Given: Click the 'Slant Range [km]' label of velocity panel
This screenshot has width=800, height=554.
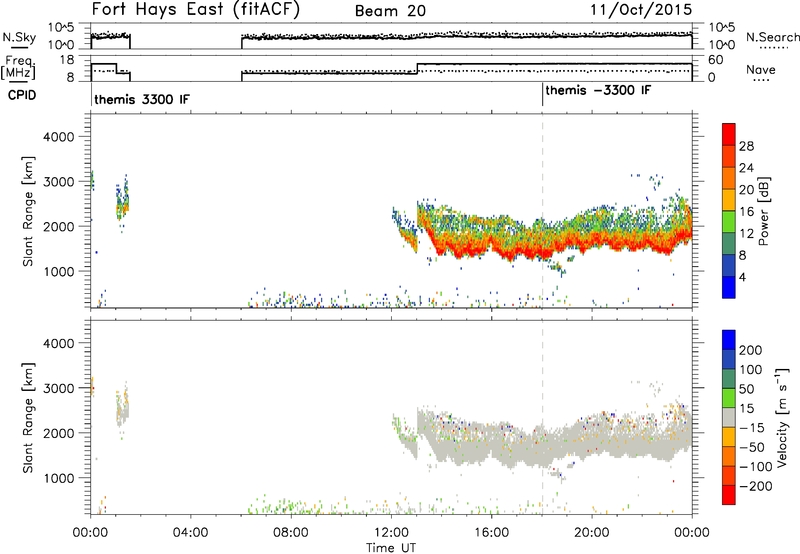Looking at the screenshot, I should pyautogui.click(x=28, y=418).
